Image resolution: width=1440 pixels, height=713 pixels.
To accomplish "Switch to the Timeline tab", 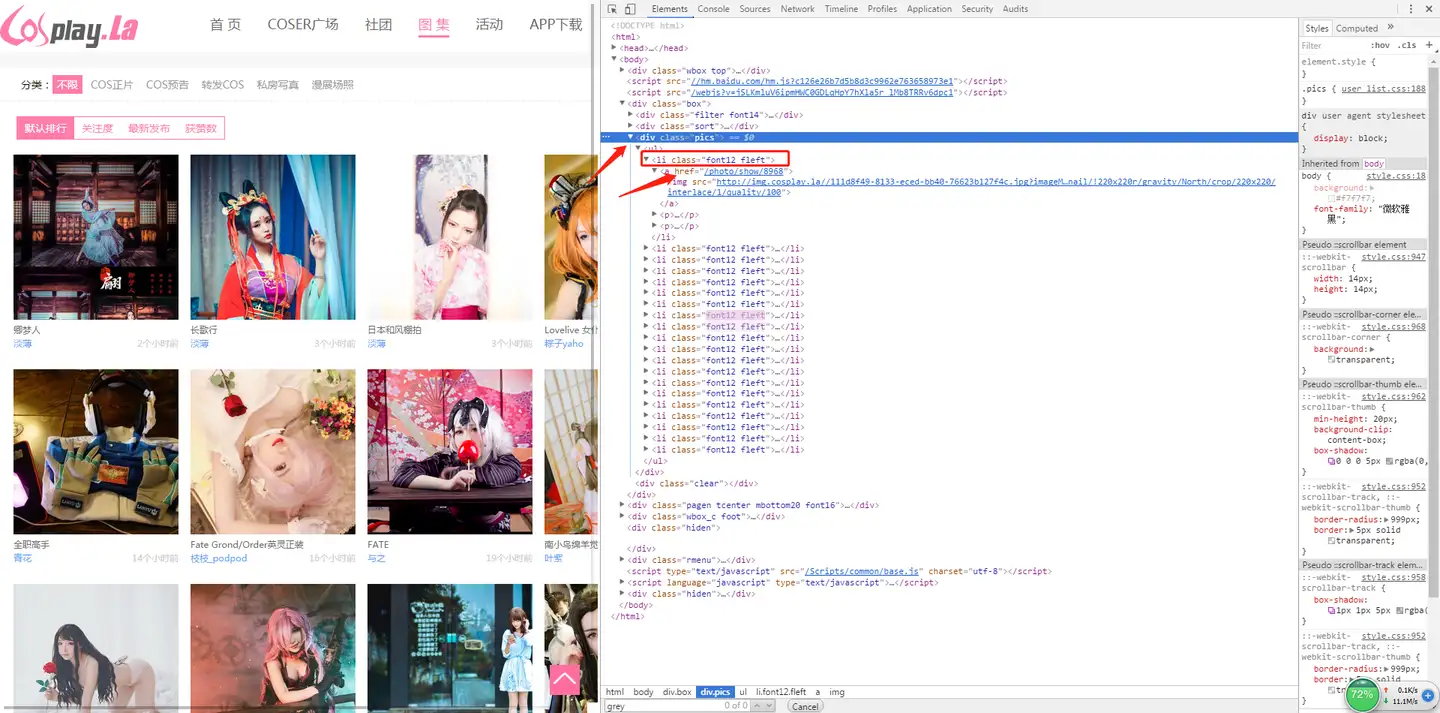I will point(841,9).
